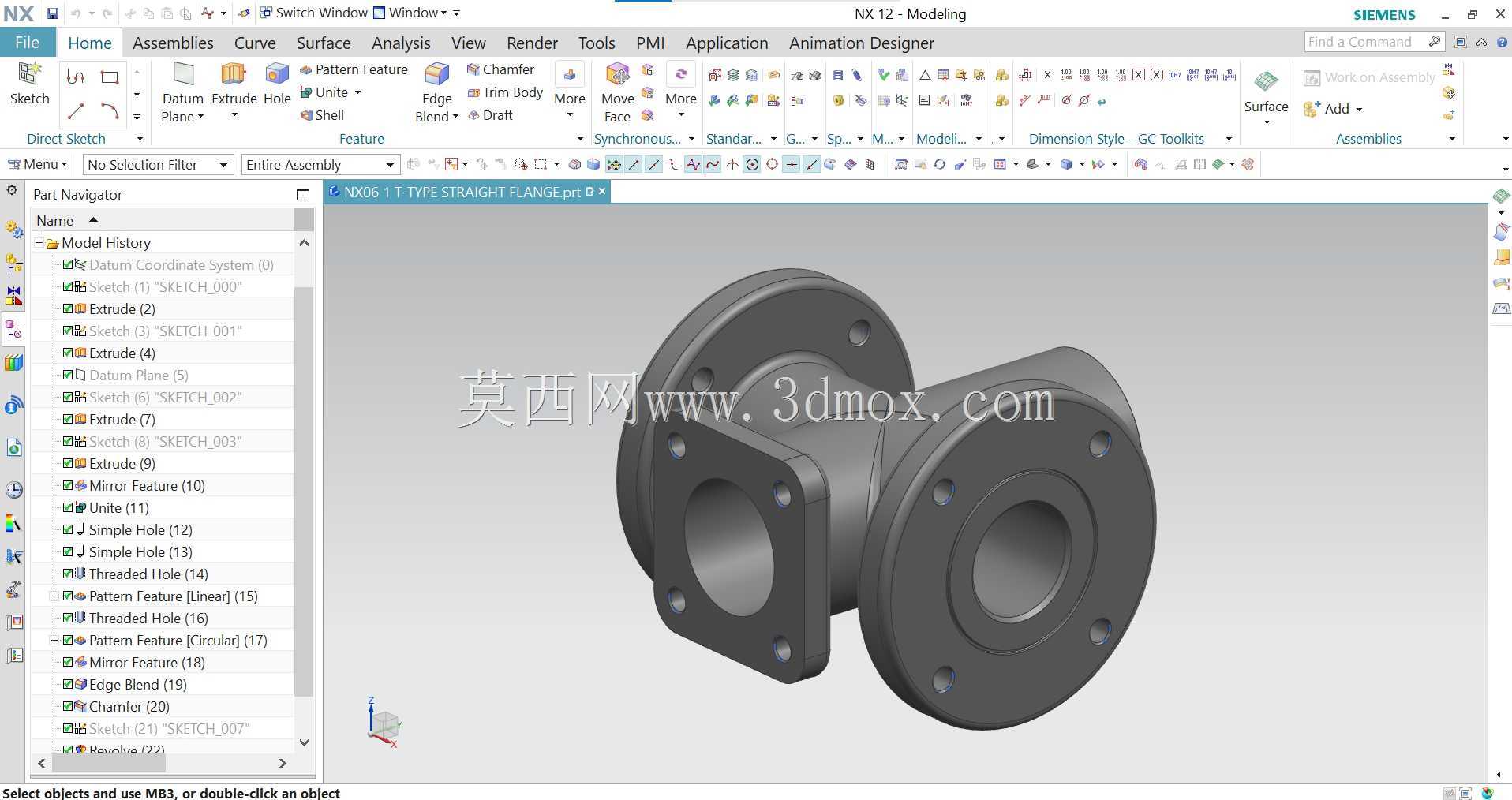Click the Save icon in title bar

pos(52,13)
